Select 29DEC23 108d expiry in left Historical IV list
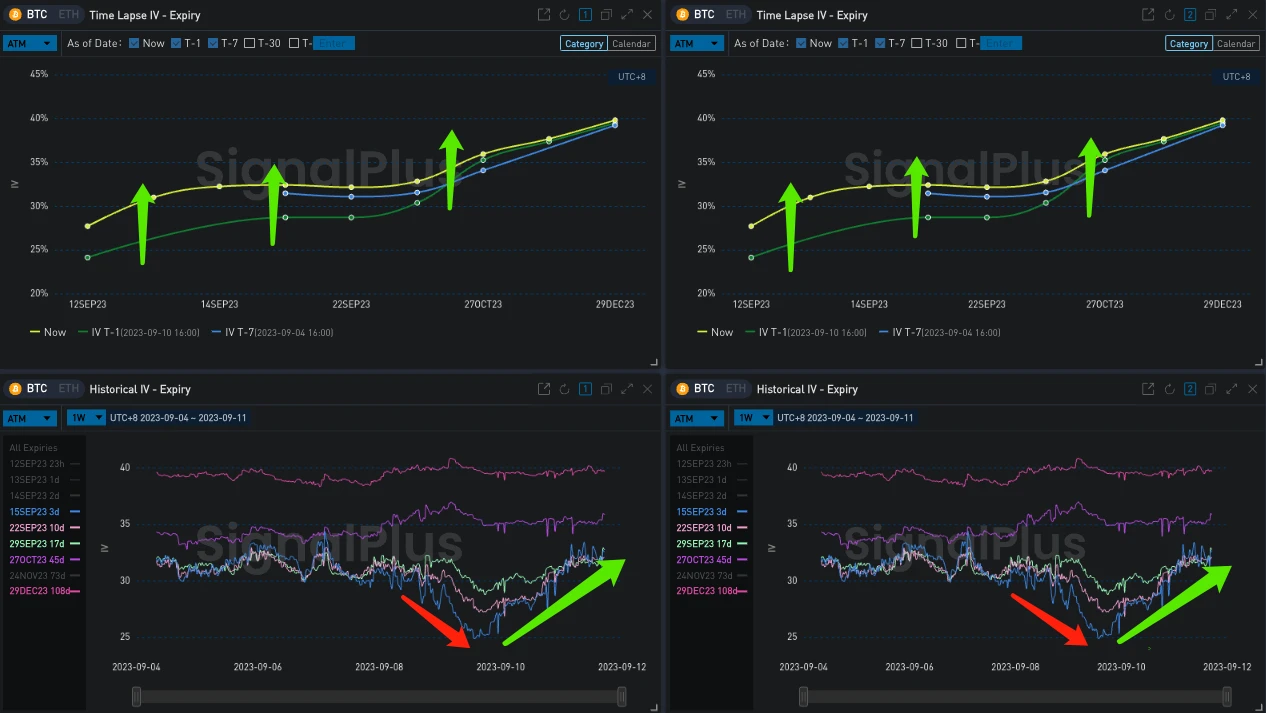Image resolution: width=1266 pixels, height=713 pixels. coord(40,591)
